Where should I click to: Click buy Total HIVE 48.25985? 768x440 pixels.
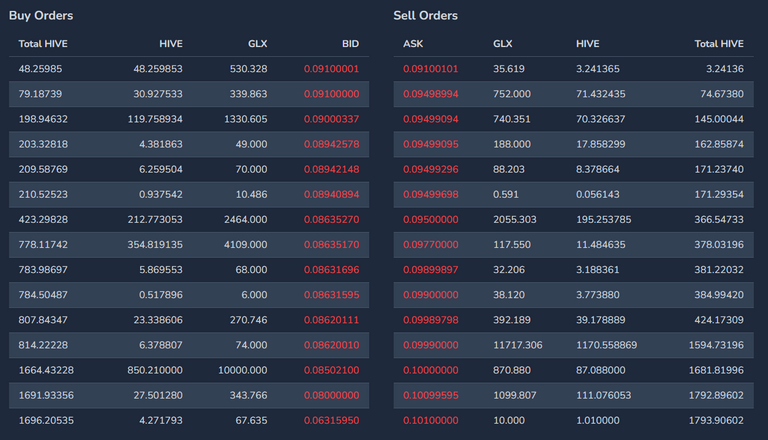(x=40, y=69)
